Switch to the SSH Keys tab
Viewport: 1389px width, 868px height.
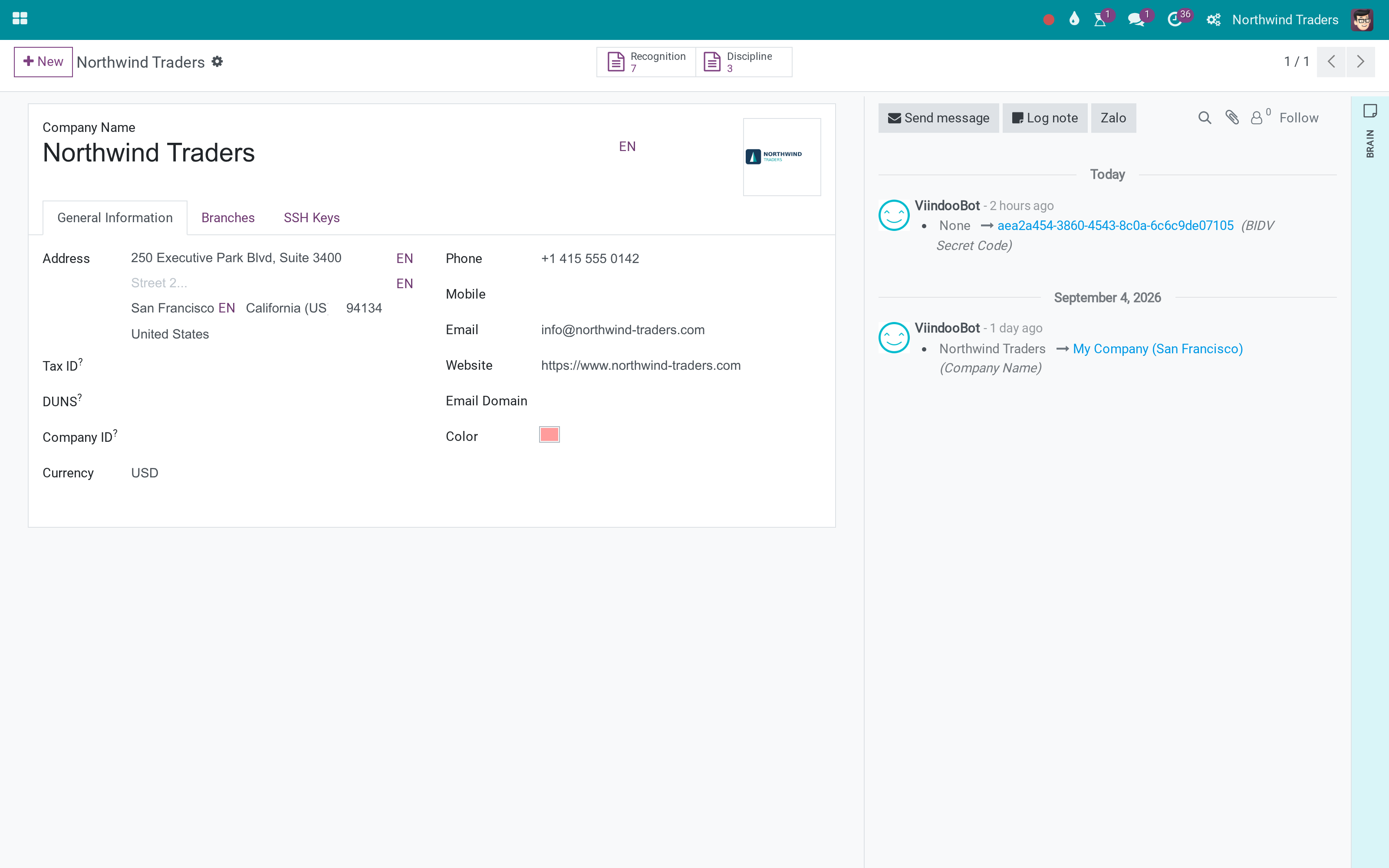coord(312,217)
